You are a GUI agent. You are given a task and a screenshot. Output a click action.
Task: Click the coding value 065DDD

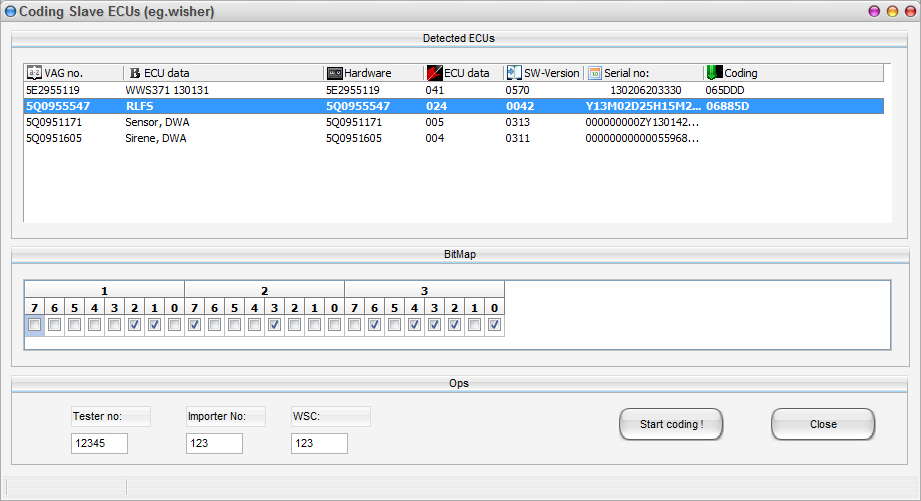pyautogui.click(x=725, y=90)
